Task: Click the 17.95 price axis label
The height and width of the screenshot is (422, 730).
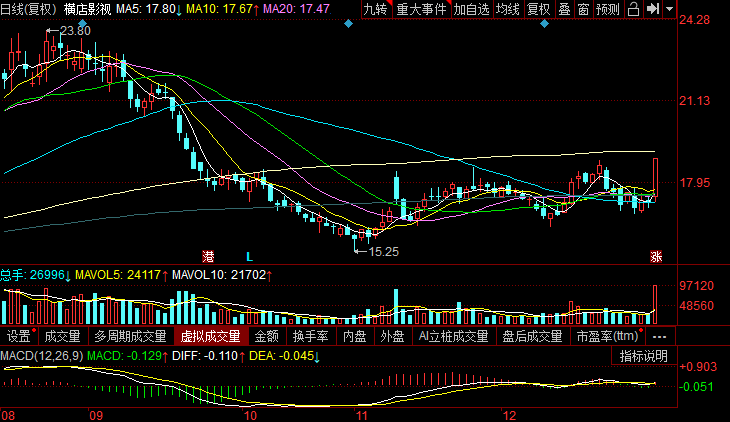Action: tap(695, 183)
